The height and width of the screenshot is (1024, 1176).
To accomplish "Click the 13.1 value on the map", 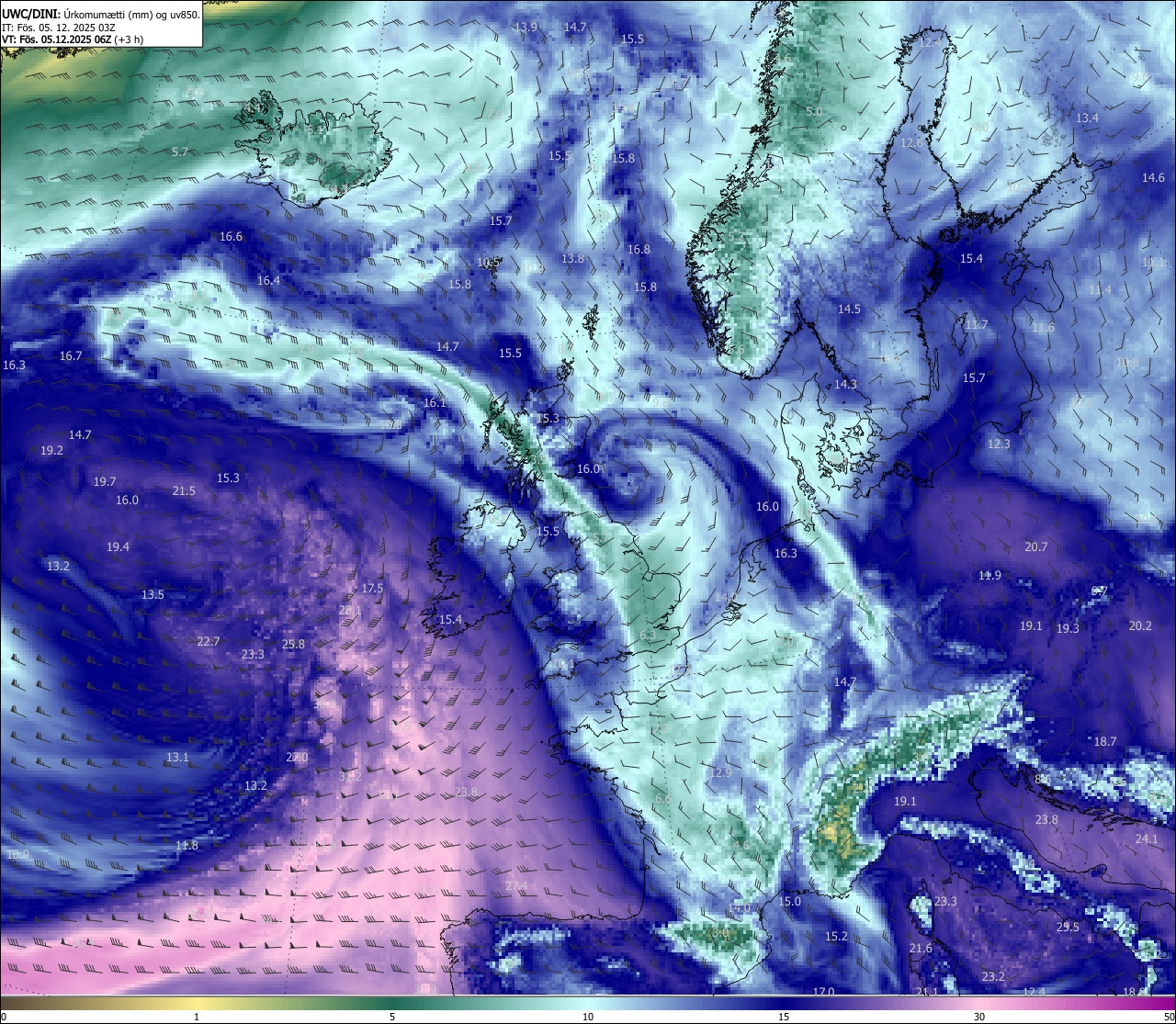I will (x=177, y=758).
